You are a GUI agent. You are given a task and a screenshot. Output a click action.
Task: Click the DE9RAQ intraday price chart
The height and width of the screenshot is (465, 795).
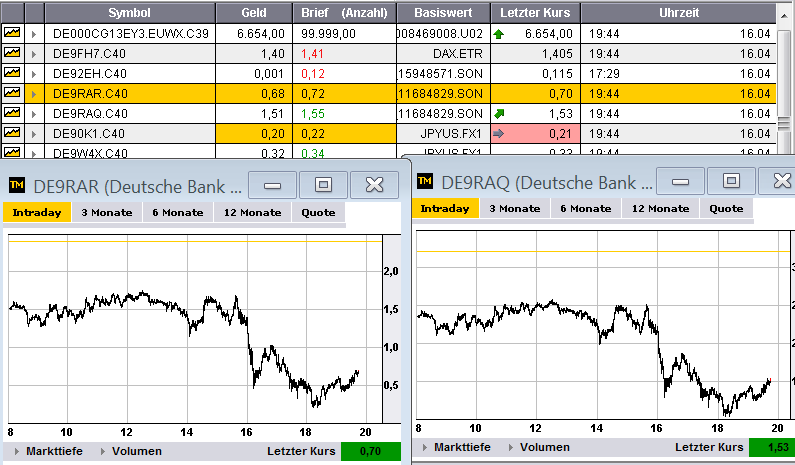coord(602,325)
